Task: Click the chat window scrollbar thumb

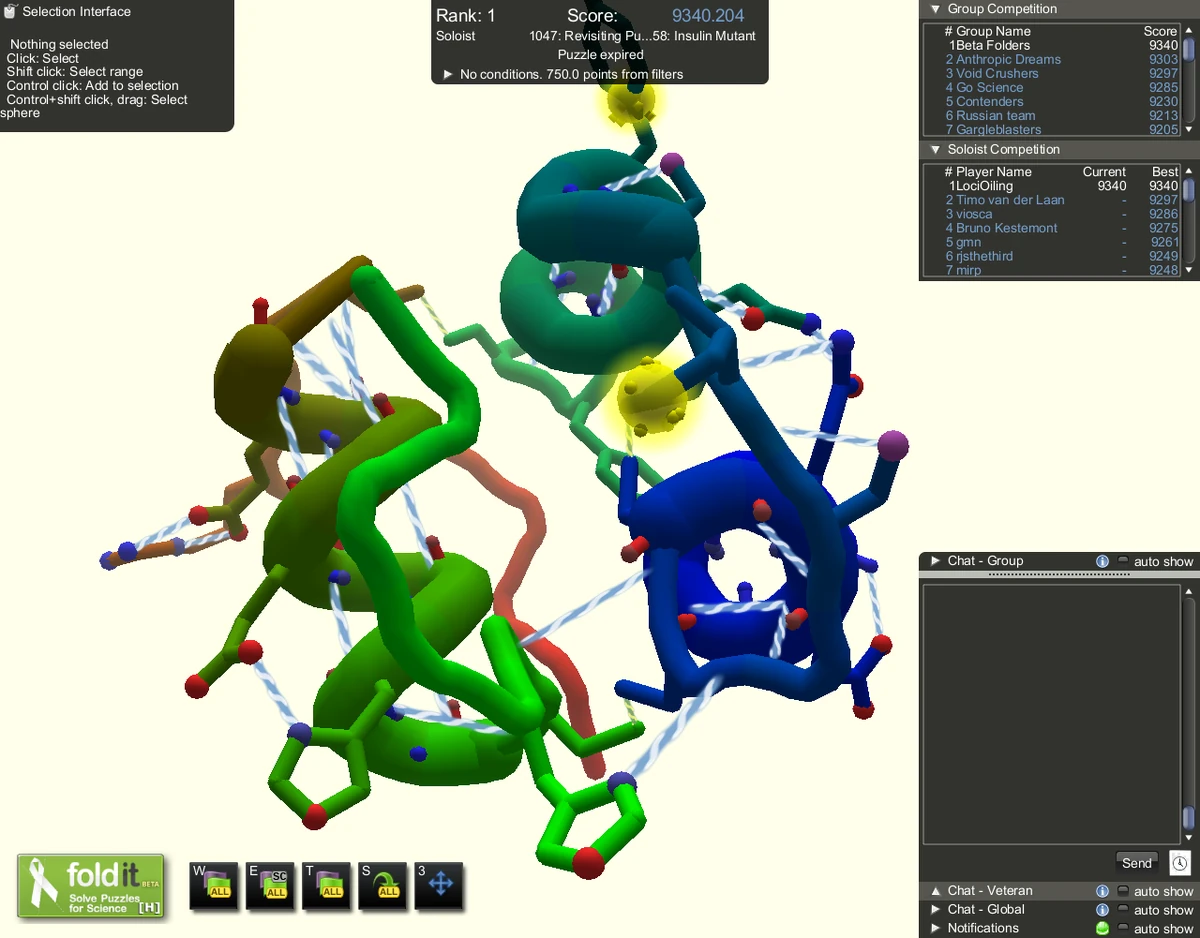Action: pos(1189,817)
